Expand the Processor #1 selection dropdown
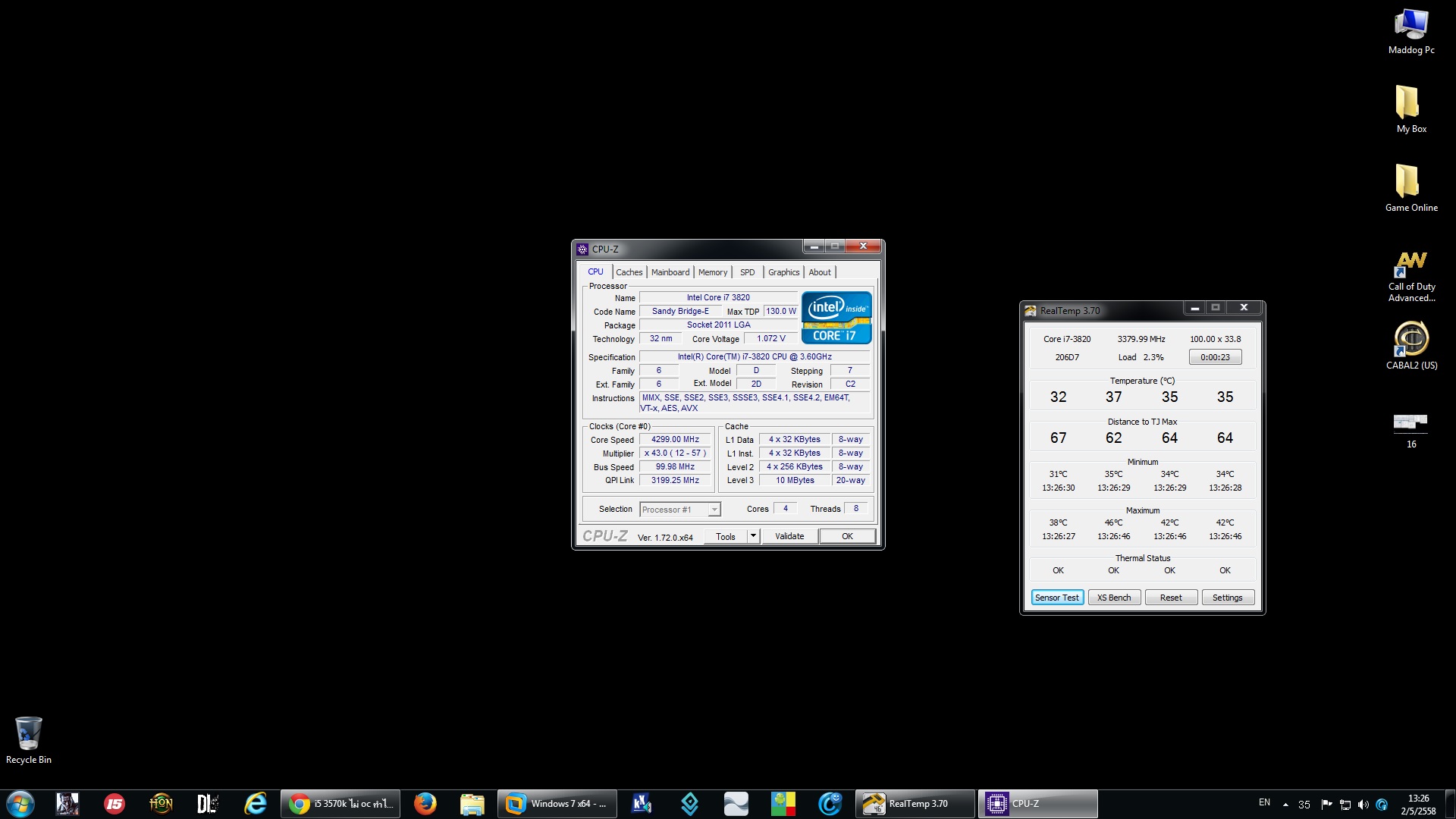 pos(714,510)
